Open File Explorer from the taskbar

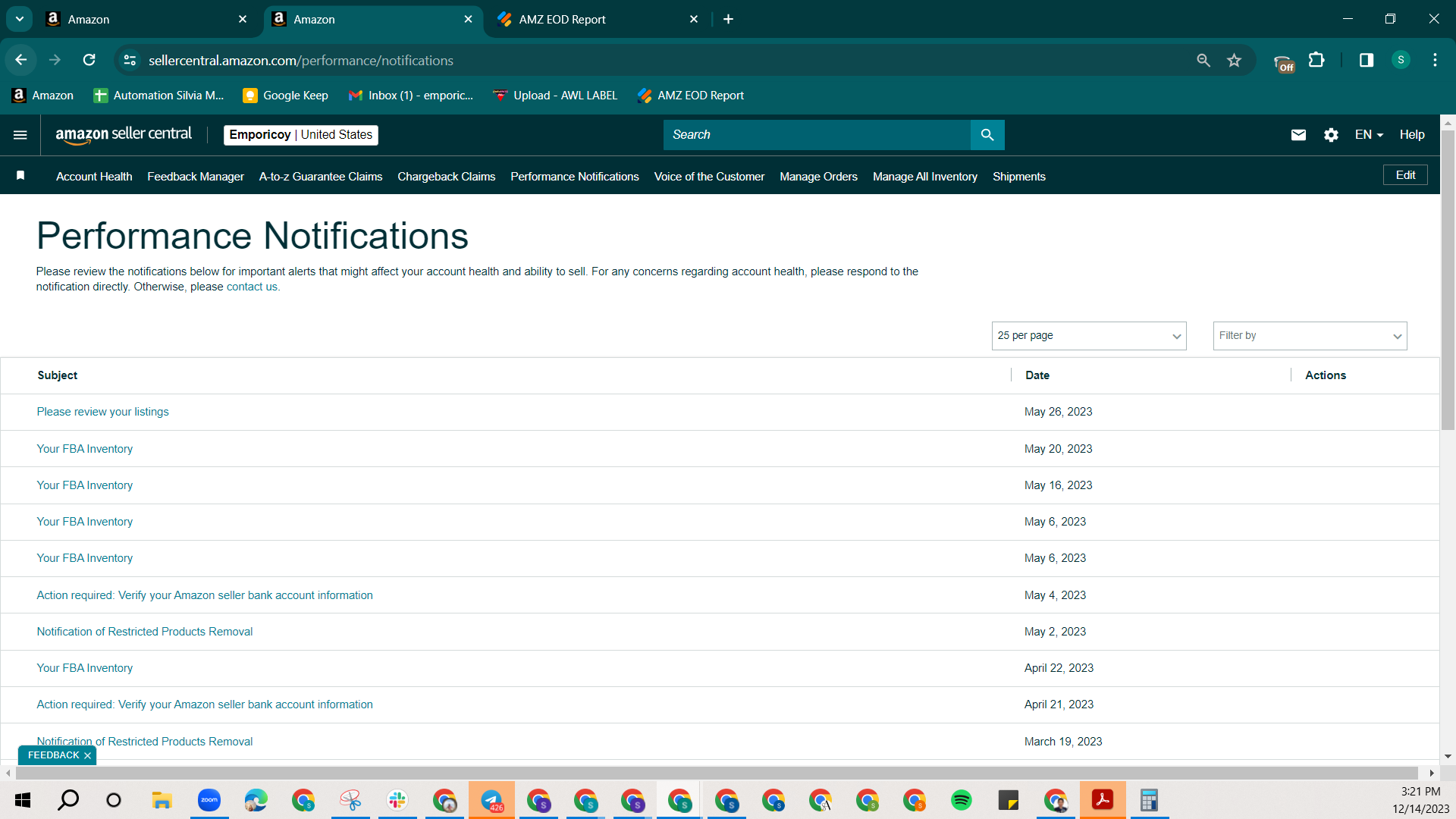(162, 800)
